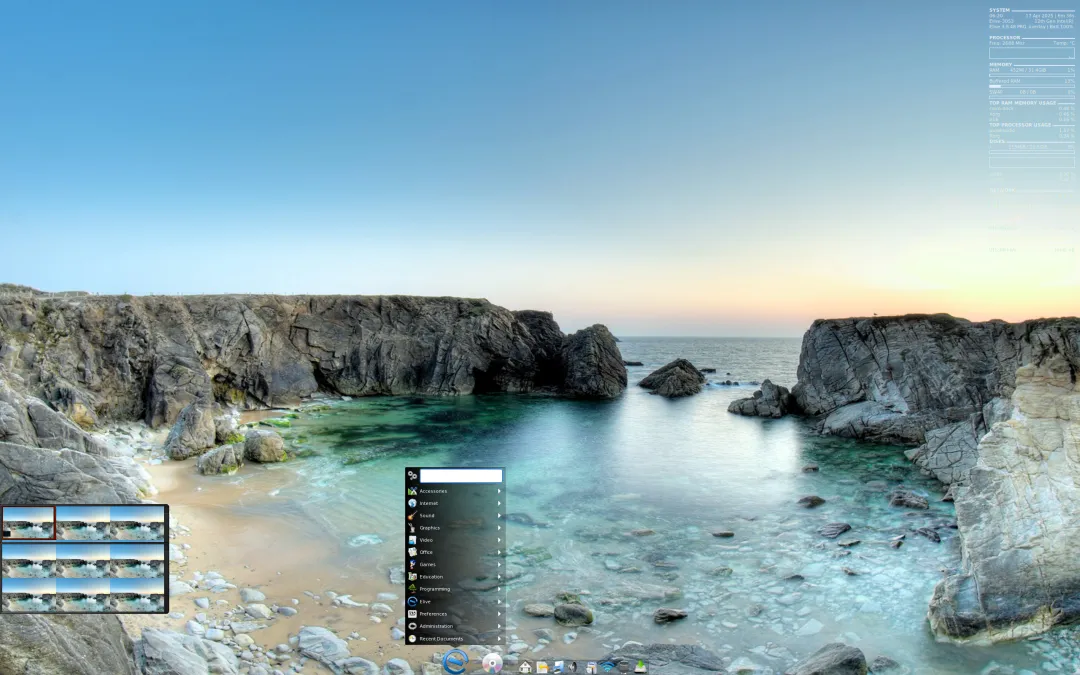Click the blue screen icon in the dock
This screenshot has height=675, width=1080.
(559, 667)
